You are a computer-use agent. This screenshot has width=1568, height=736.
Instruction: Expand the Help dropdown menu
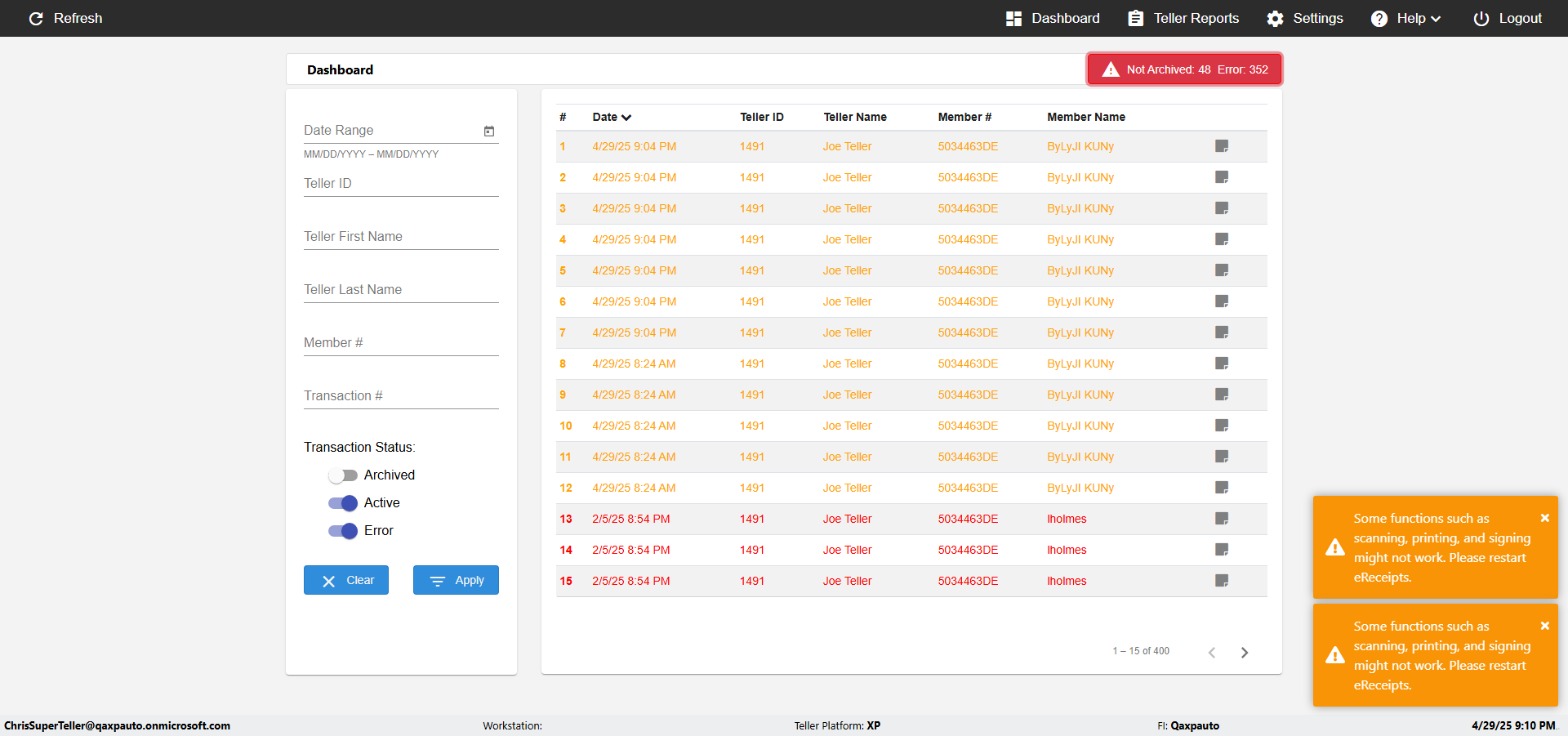1405,18
